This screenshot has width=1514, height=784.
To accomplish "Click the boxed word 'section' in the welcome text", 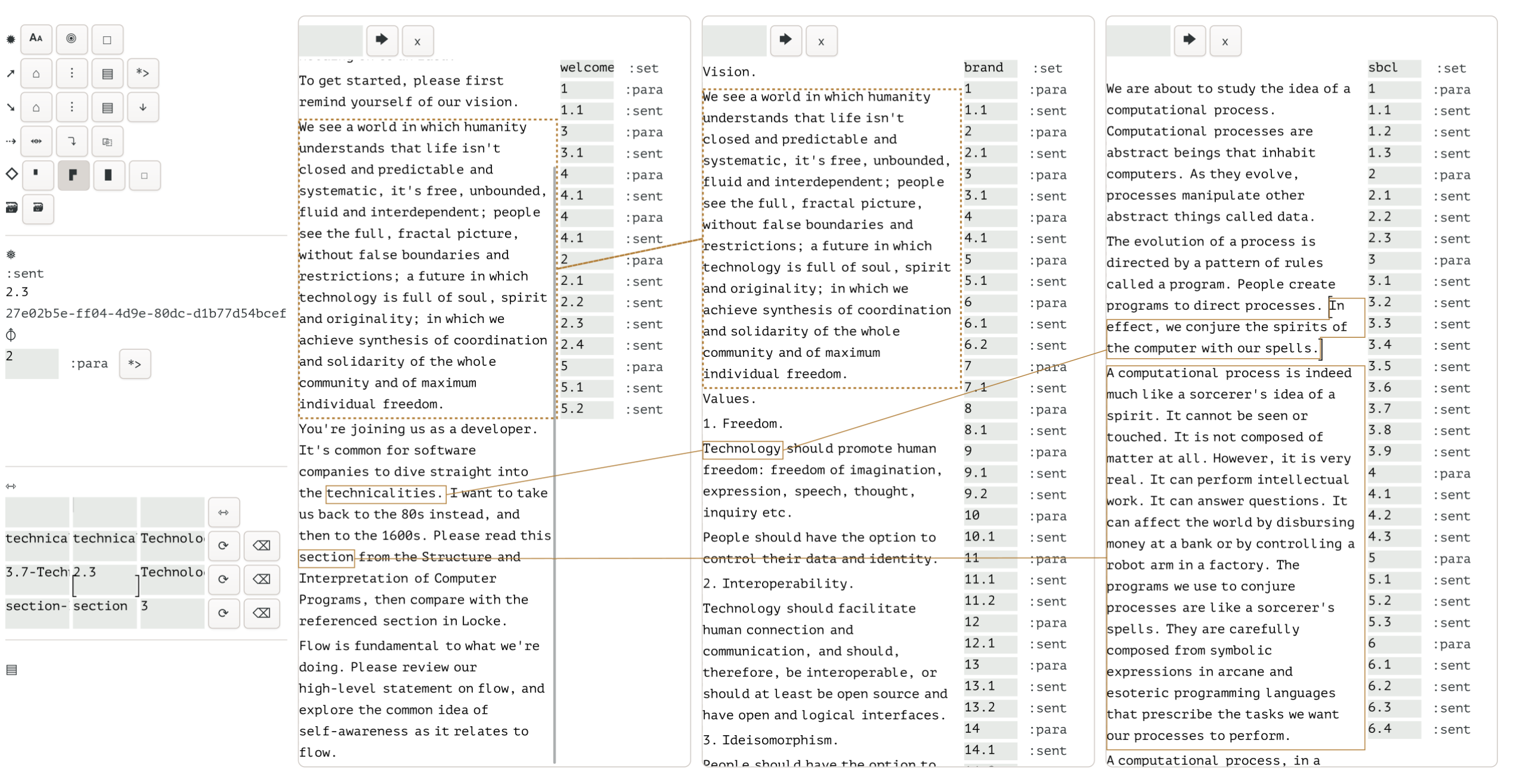I will pos(327,558).
